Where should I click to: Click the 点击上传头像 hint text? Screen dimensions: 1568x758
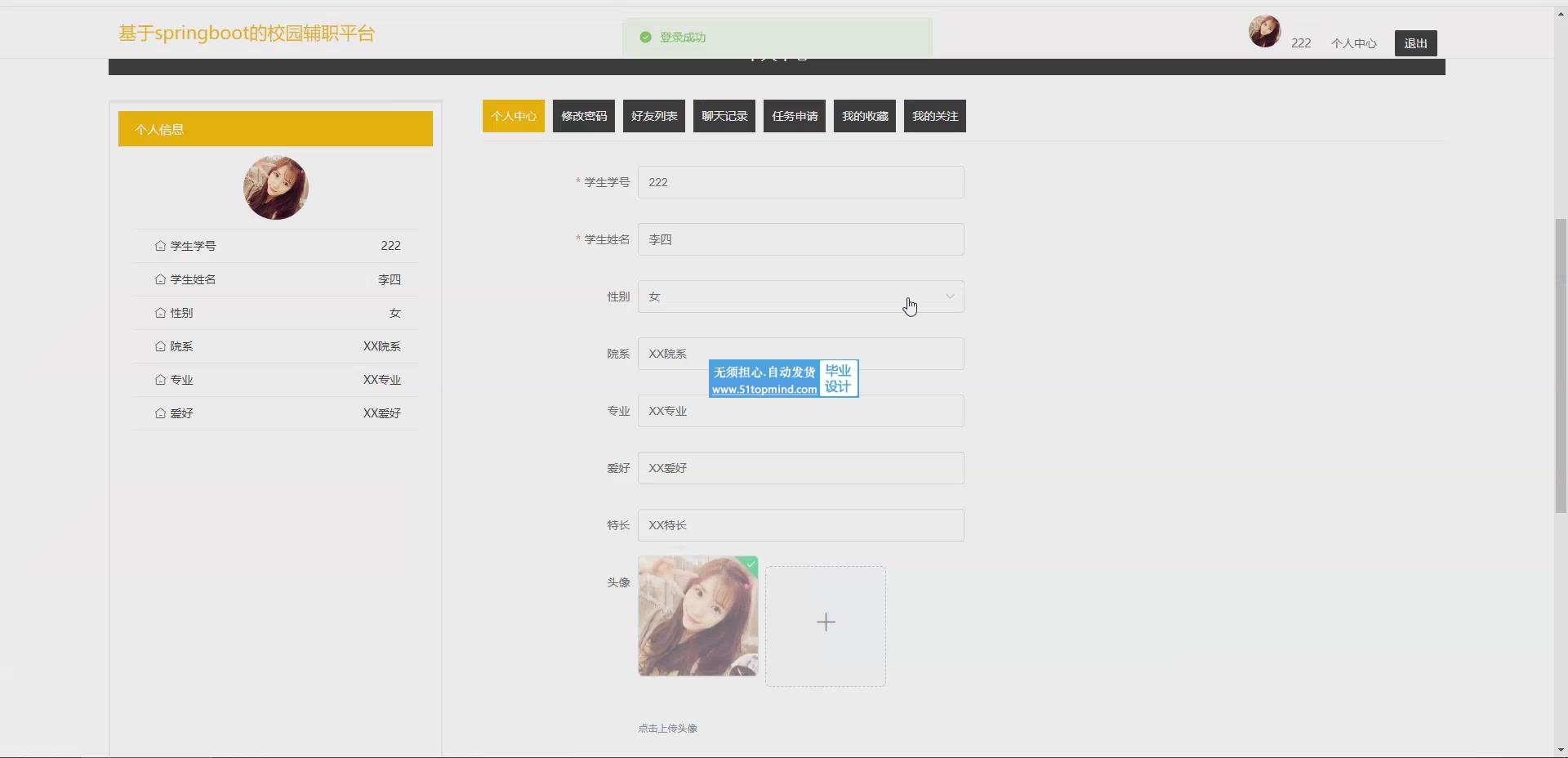click(x=668, y=728)
